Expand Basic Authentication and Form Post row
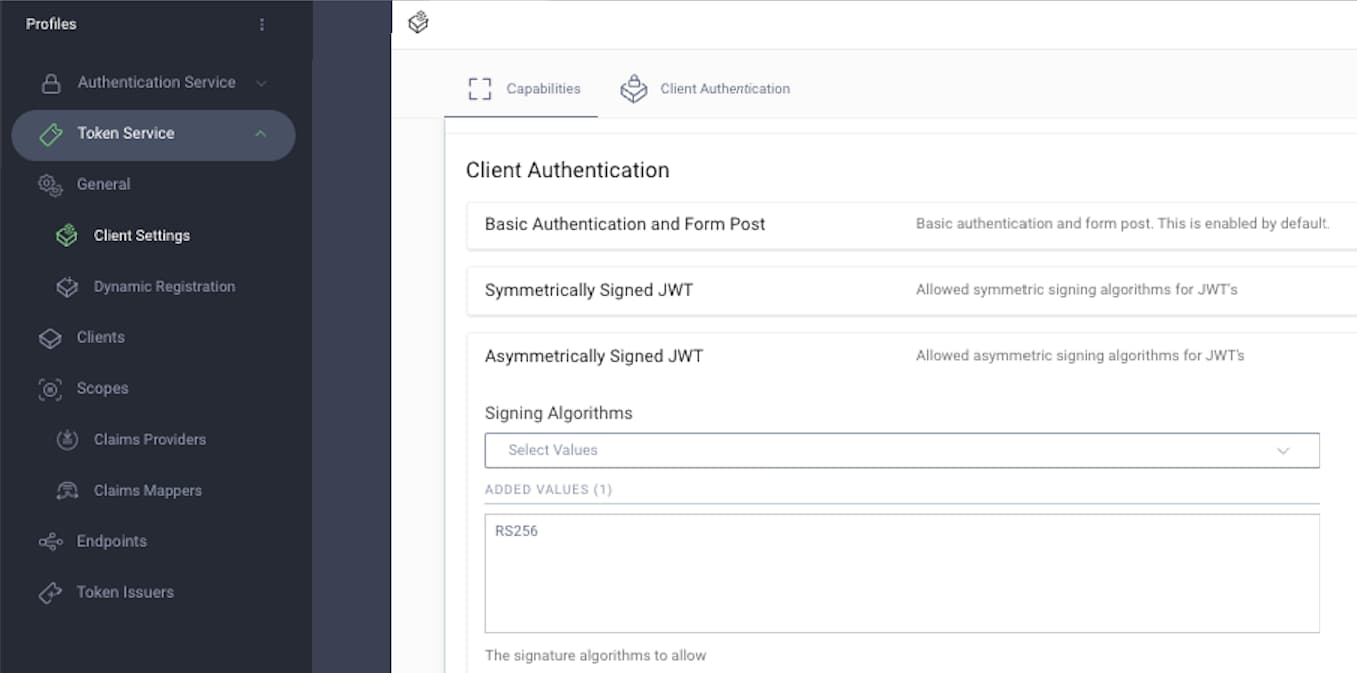Image resolution: width=1357 pixels, height=673 pixels. pyautogui.click(x=625, y=225)
